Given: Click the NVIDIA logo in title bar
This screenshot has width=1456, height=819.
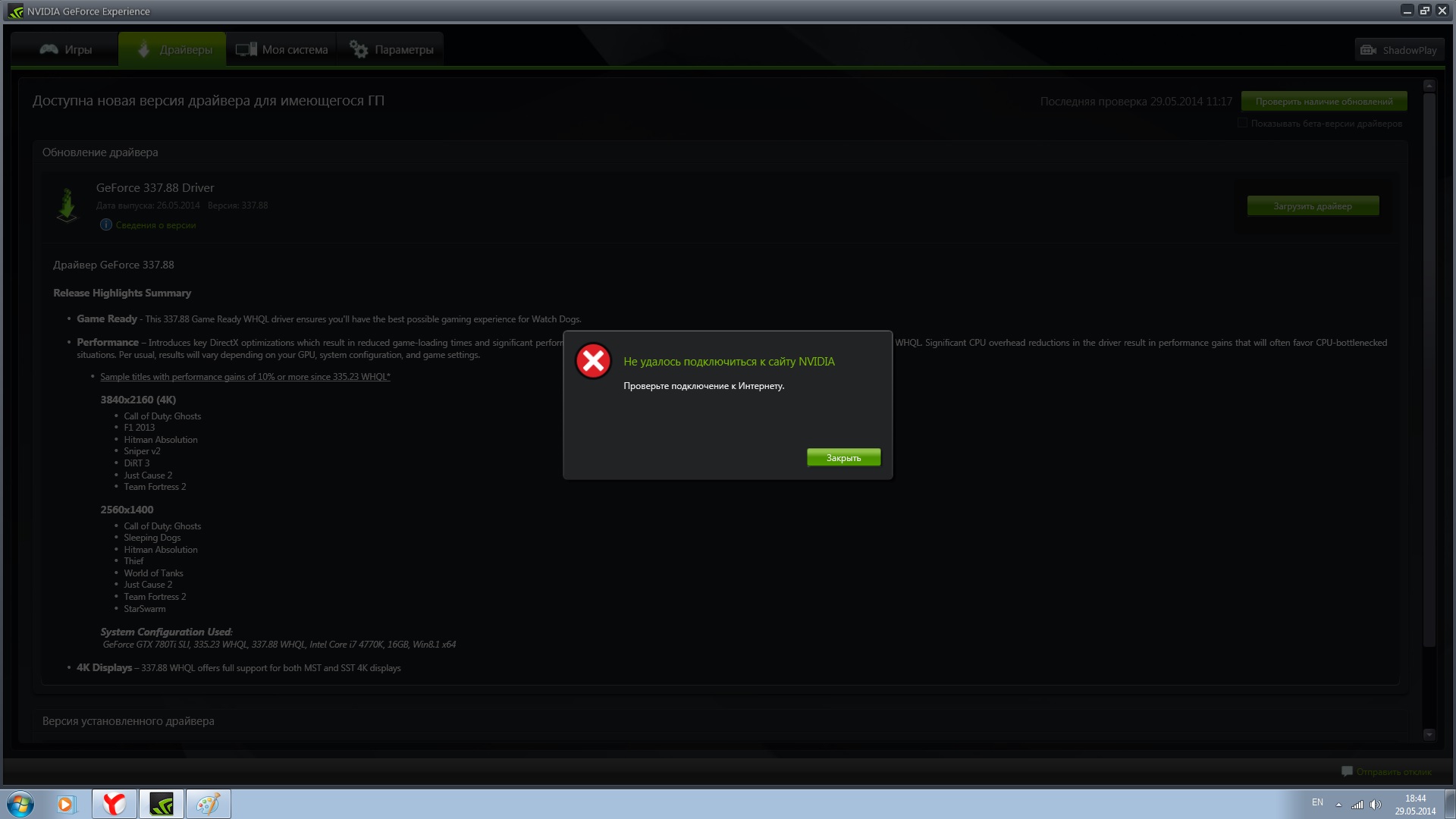Looking at the screenshot, I should (x=15, y=11).
